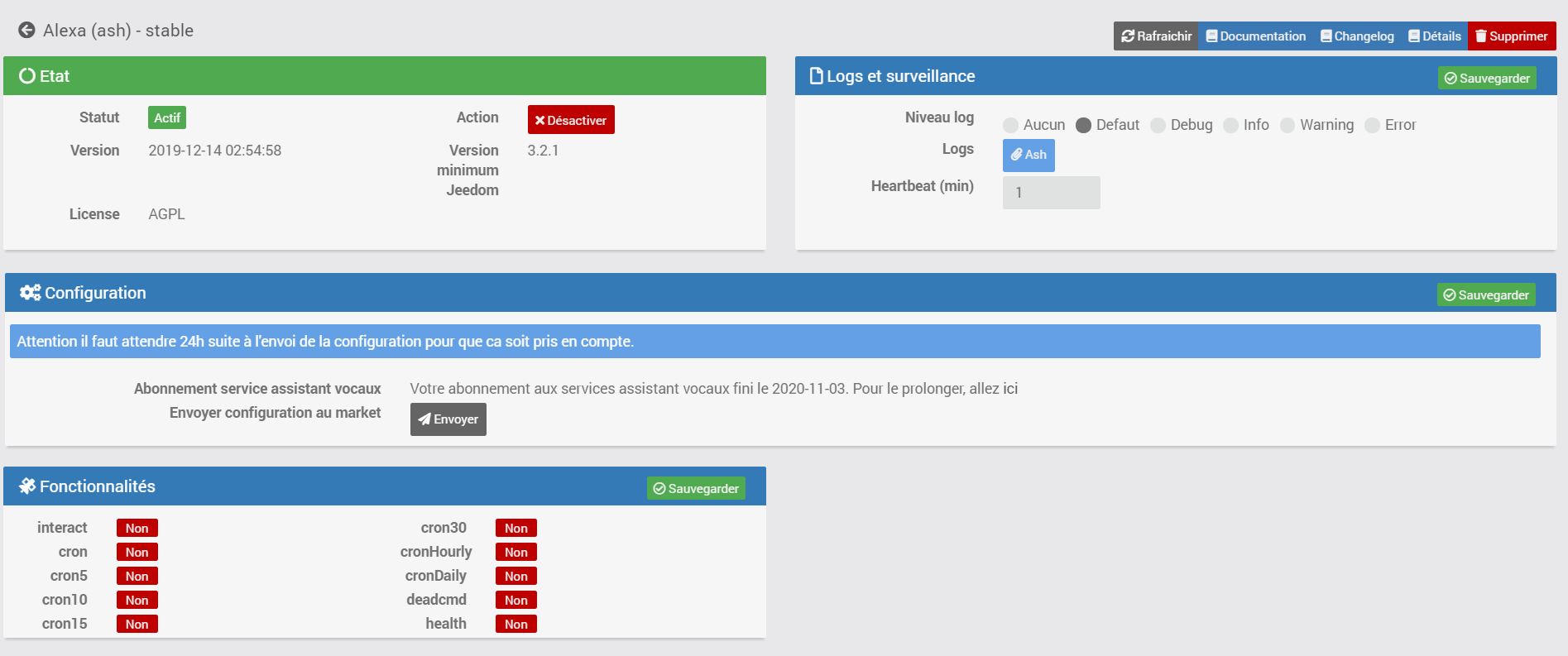Open the Détails button
Screen dimensions: 1568x656
click(1434, 36)
